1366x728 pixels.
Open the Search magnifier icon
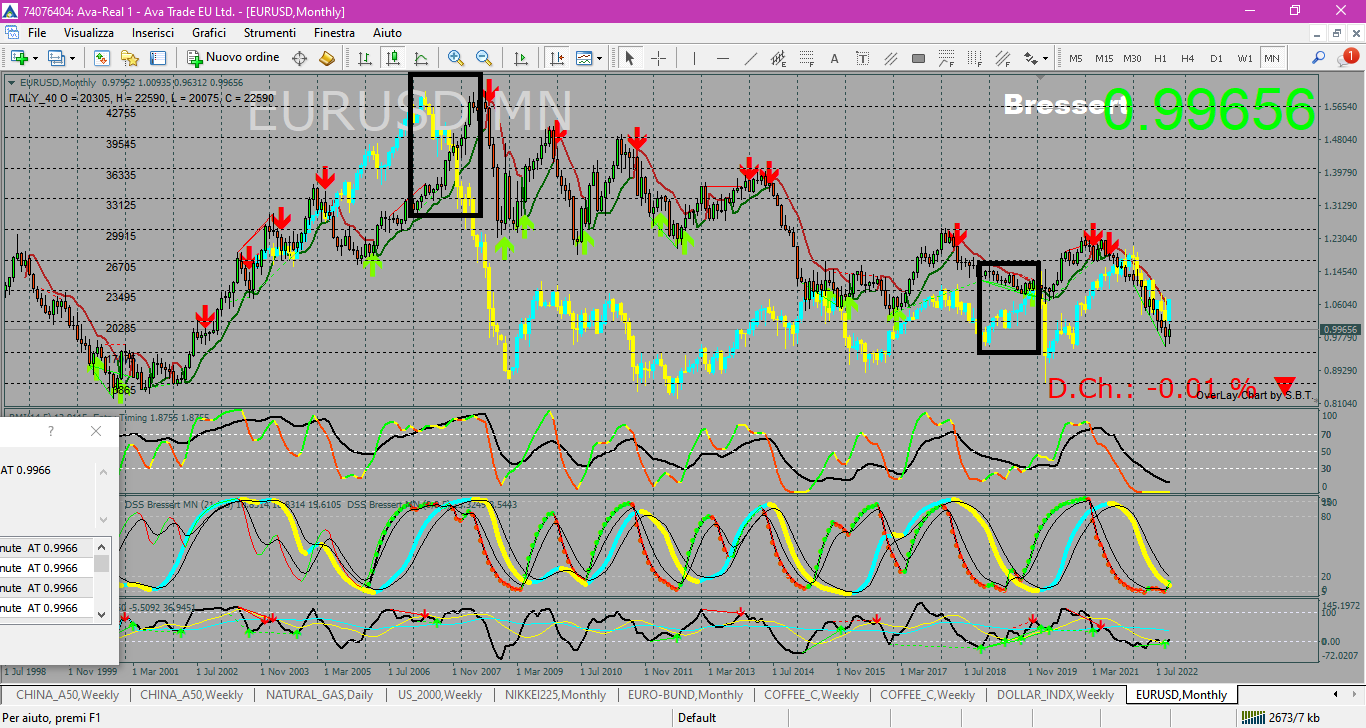coord(1319,58)
